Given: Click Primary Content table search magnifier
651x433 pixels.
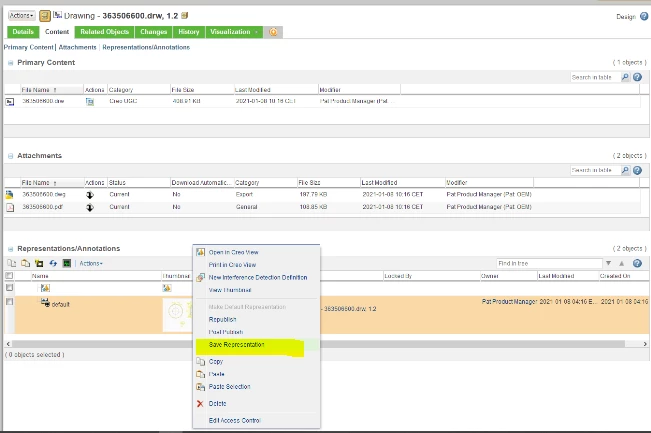Looking at the screenshot, I should (x=625, y=77).
